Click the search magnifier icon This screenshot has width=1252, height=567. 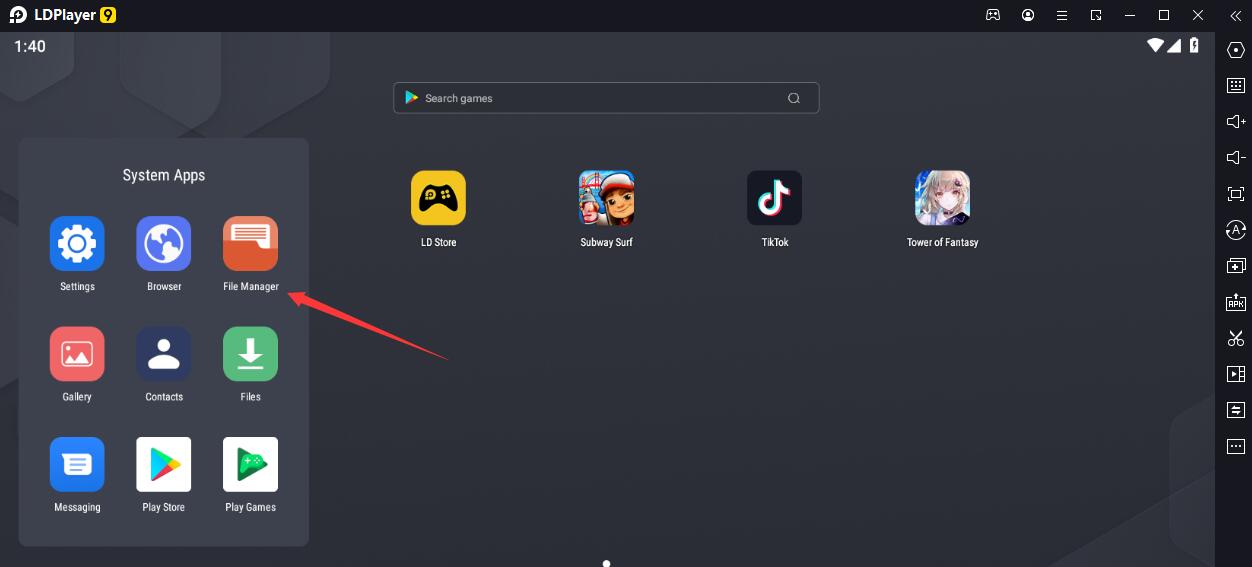[794, 98]
